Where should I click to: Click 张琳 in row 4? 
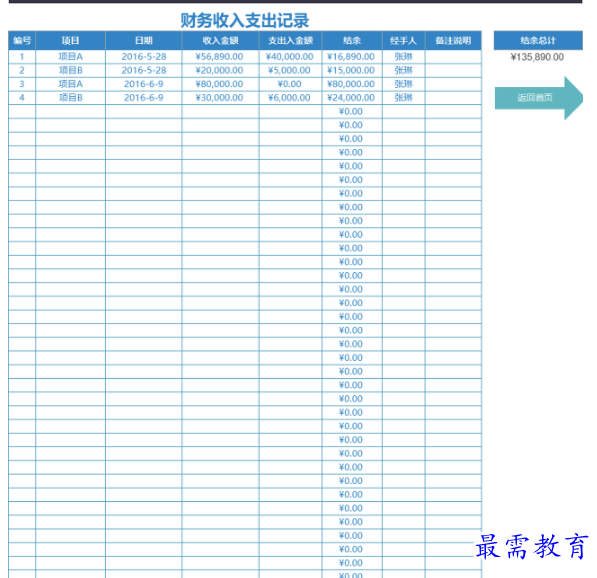[404, 98]
